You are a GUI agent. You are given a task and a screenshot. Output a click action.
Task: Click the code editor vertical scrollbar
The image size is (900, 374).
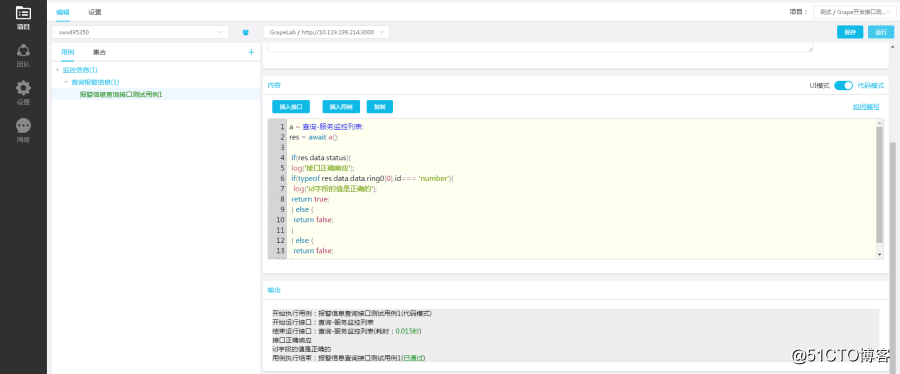pos(880,184)
